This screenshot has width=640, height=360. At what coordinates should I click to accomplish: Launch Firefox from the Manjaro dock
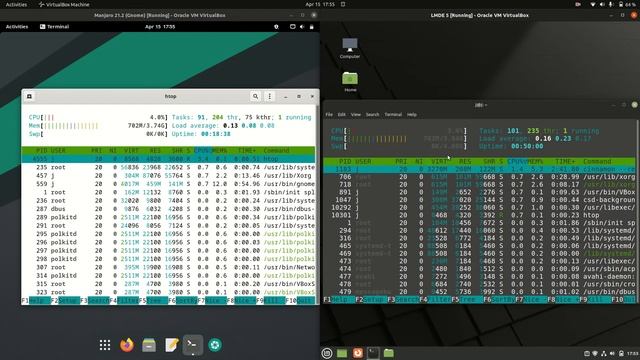(x=127, y=345)
